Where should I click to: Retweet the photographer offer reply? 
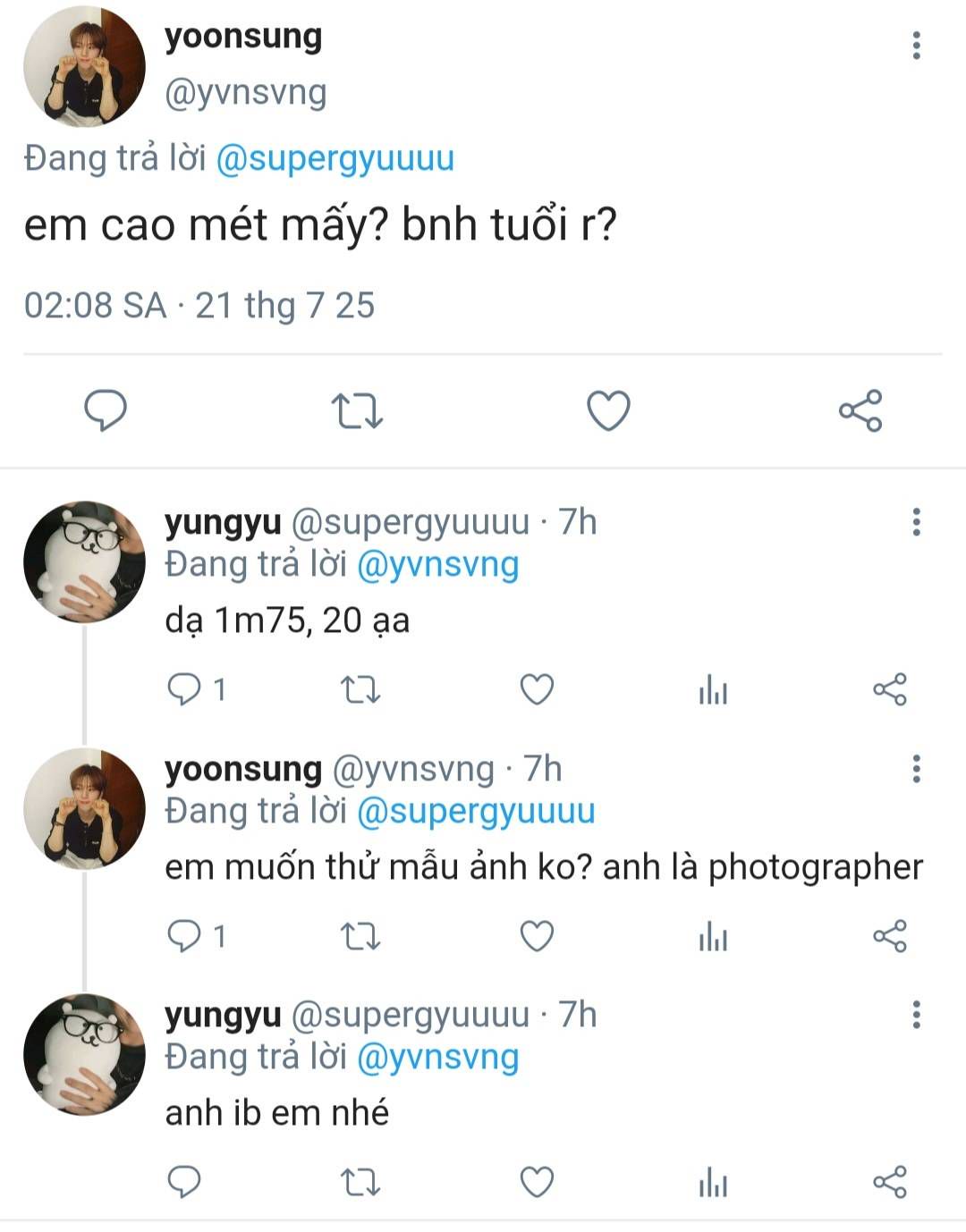tap(360, 936)
